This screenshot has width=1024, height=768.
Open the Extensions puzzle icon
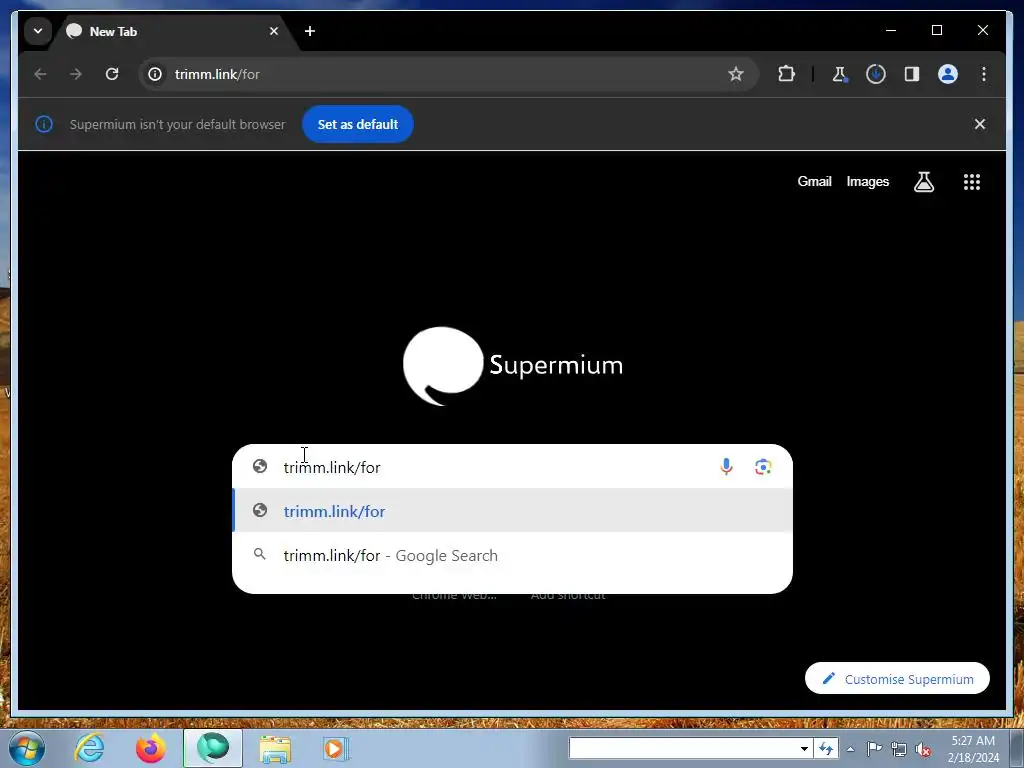point(786,74)
